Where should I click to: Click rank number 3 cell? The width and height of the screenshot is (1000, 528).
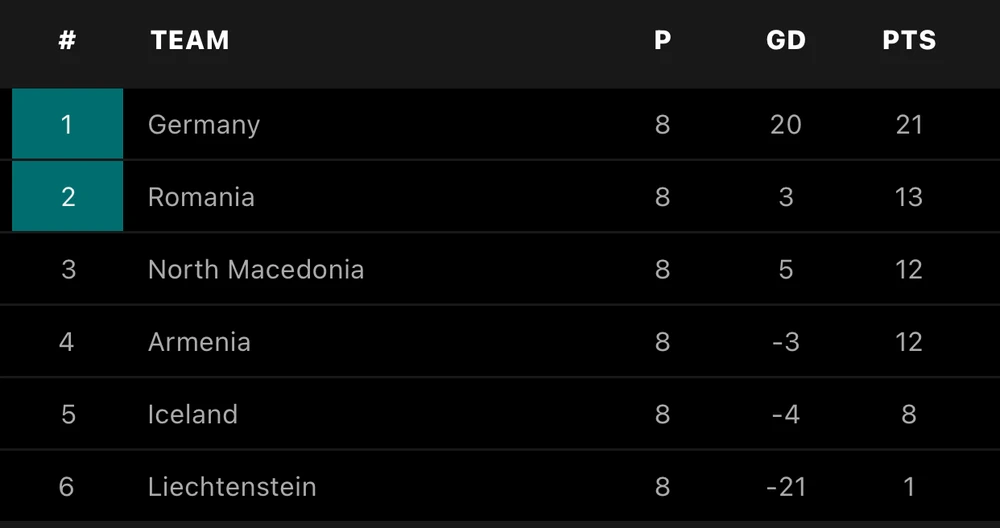67,269
